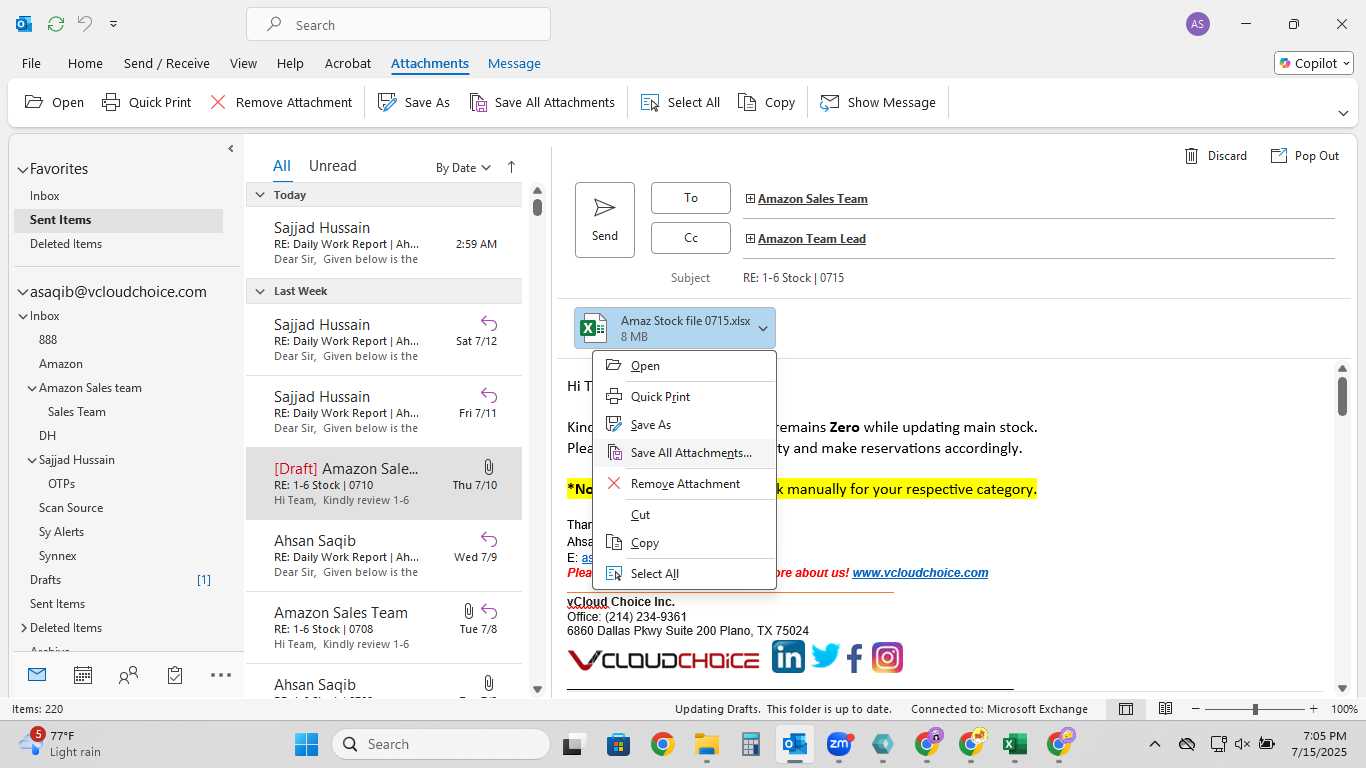Open the AS account profile avatar

click(x=1197, y=24)
